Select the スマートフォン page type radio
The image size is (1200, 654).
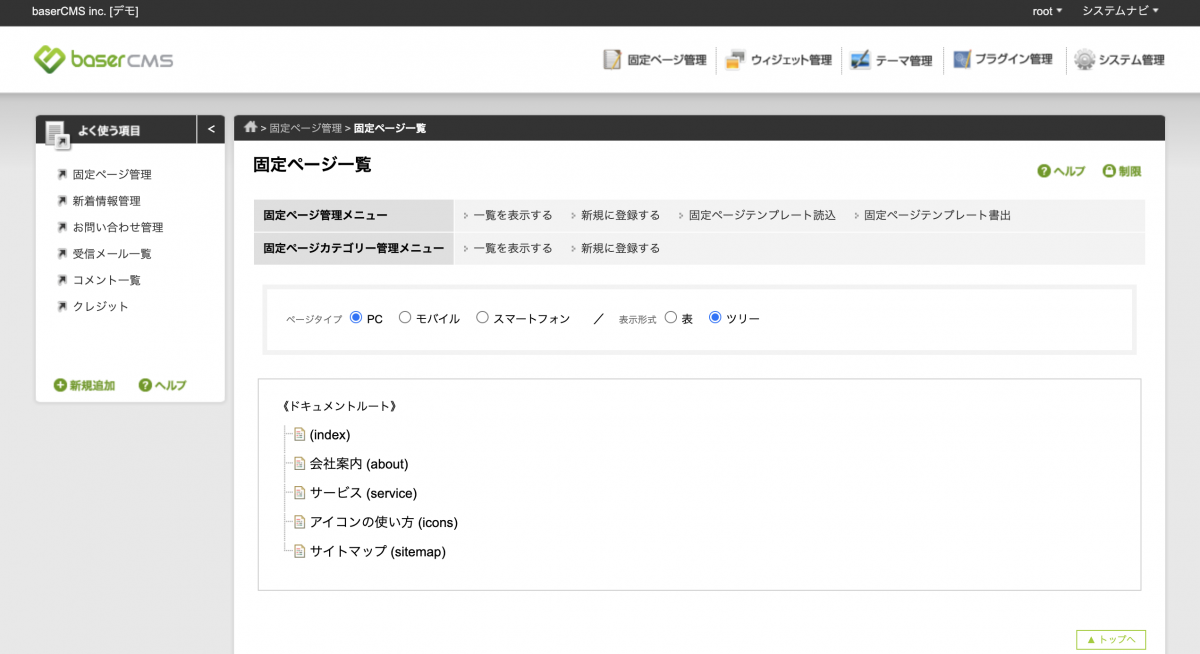482,318
